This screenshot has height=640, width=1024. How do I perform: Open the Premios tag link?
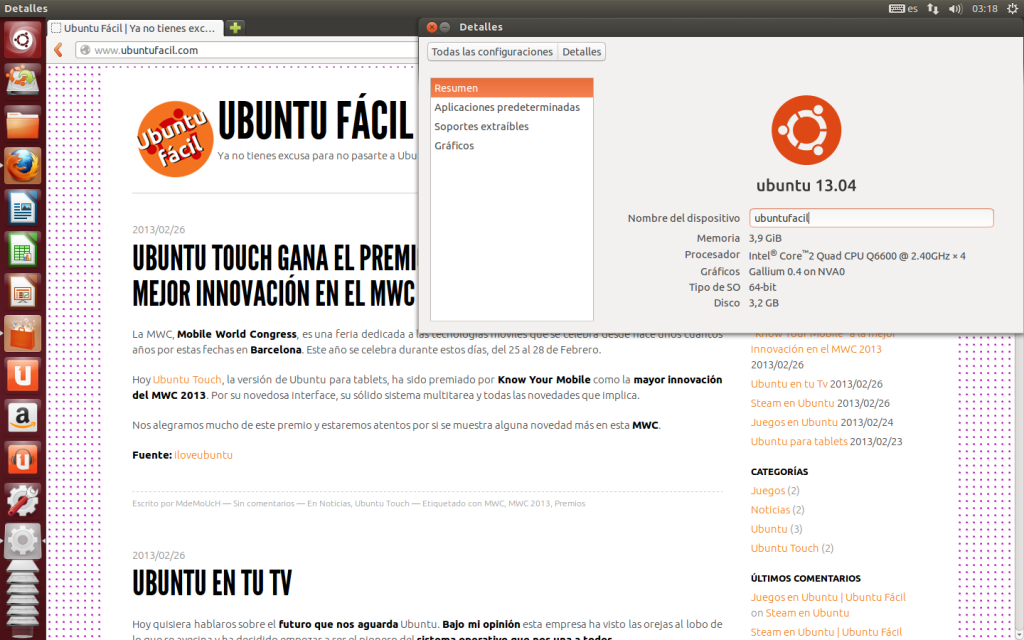(x=569, y=504)
